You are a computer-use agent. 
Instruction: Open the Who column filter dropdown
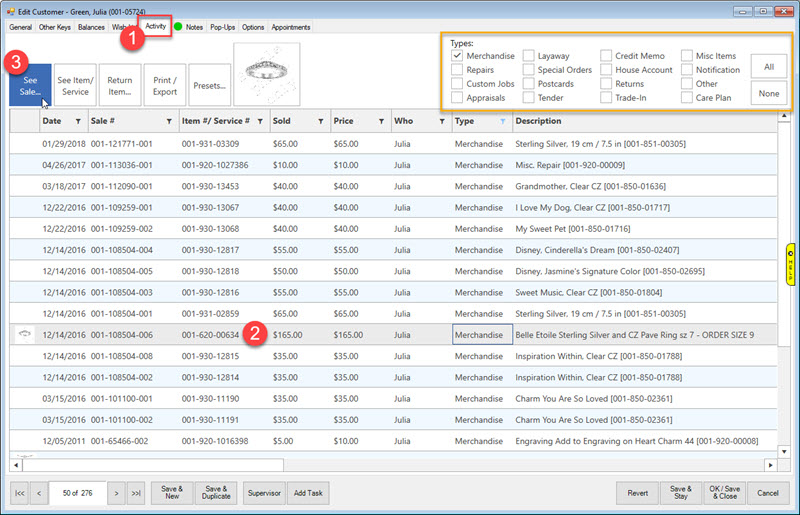[441, 121]
